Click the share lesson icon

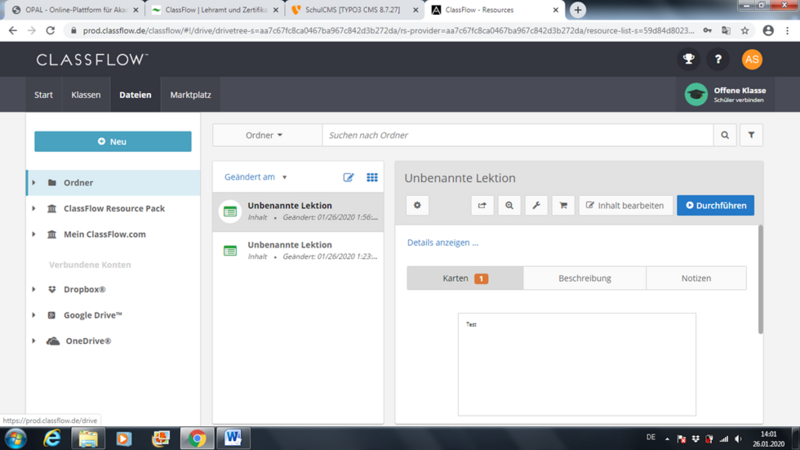[482, 205]
